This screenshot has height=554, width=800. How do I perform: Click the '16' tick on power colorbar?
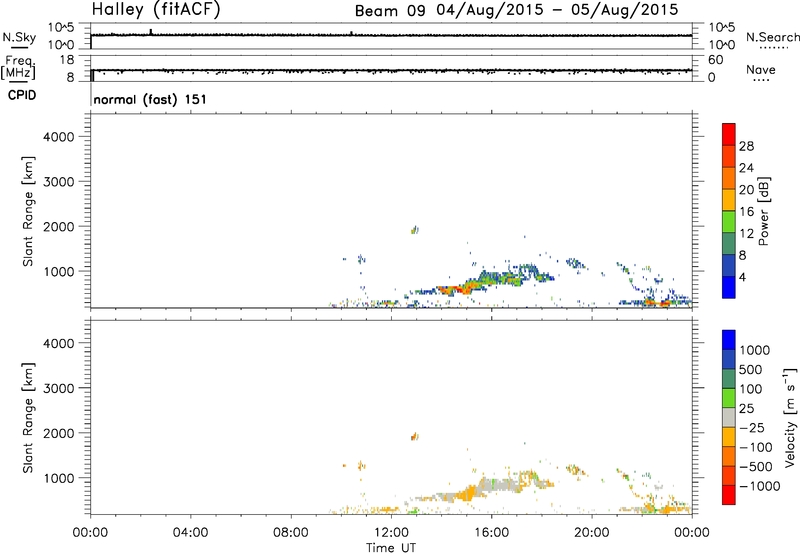click(746, 212)
